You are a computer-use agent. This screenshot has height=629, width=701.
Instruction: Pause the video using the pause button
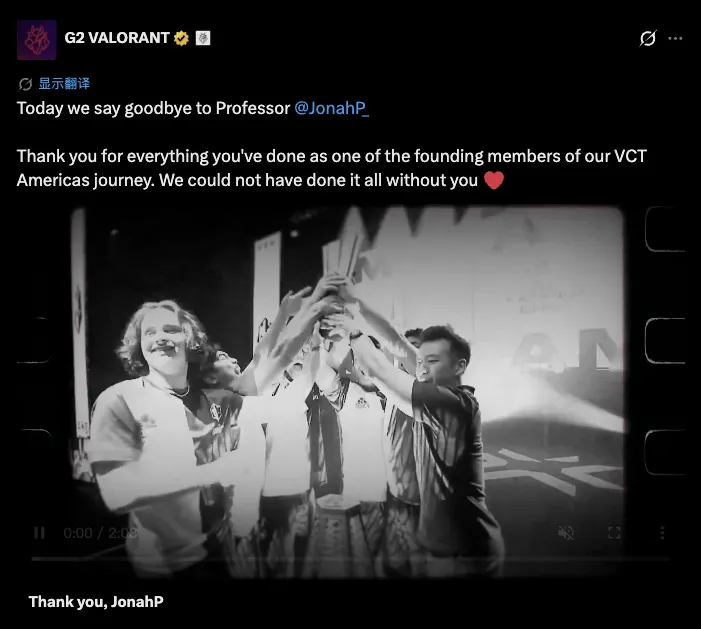pos(41,533)
